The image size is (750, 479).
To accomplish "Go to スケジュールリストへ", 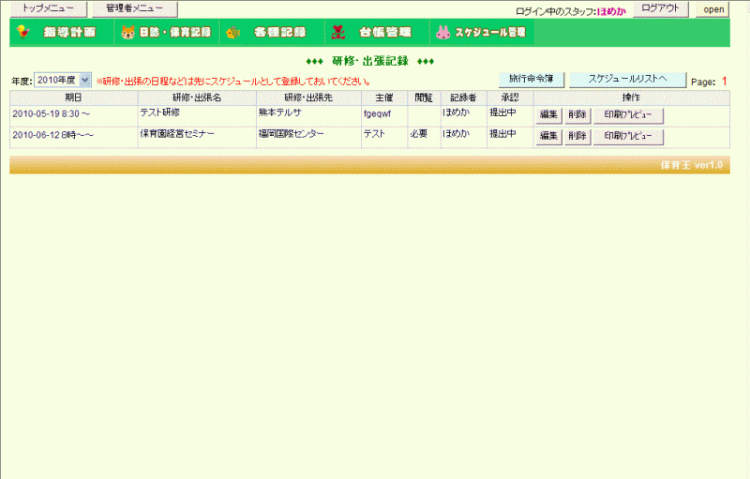I will point(628,79).
